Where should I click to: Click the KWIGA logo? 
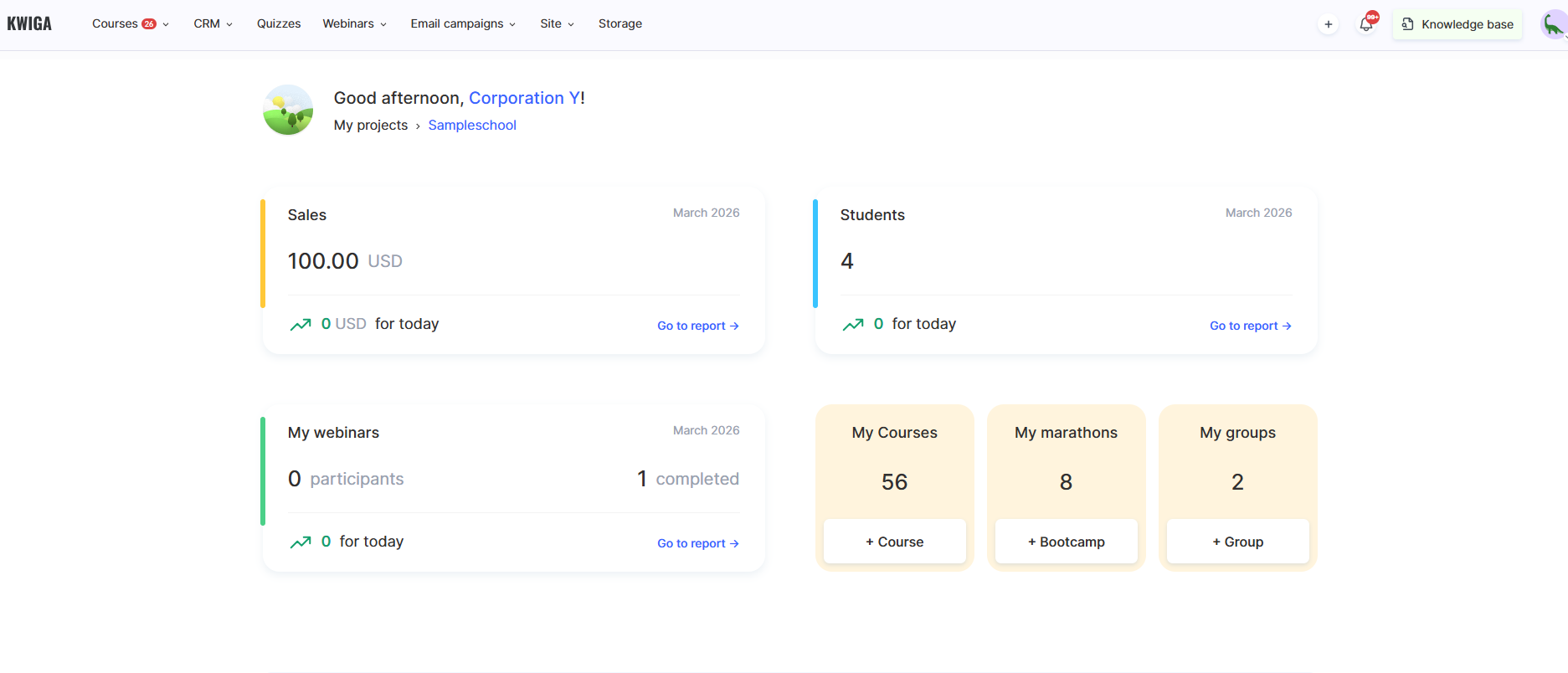pyautogui.click(x=29, y=23)
